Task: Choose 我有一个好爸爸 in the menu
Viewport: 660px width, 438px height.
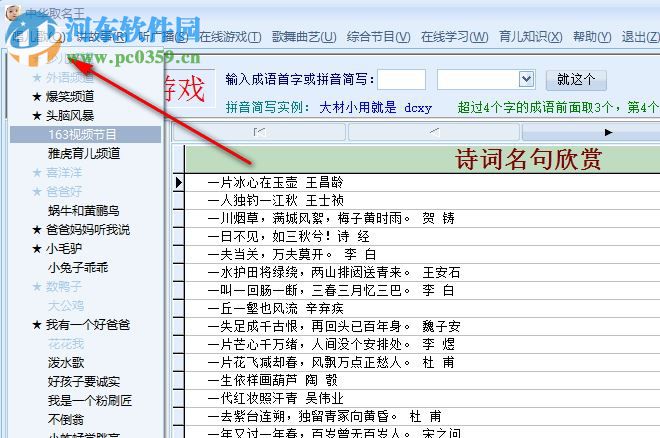Action: click(85, 324)
